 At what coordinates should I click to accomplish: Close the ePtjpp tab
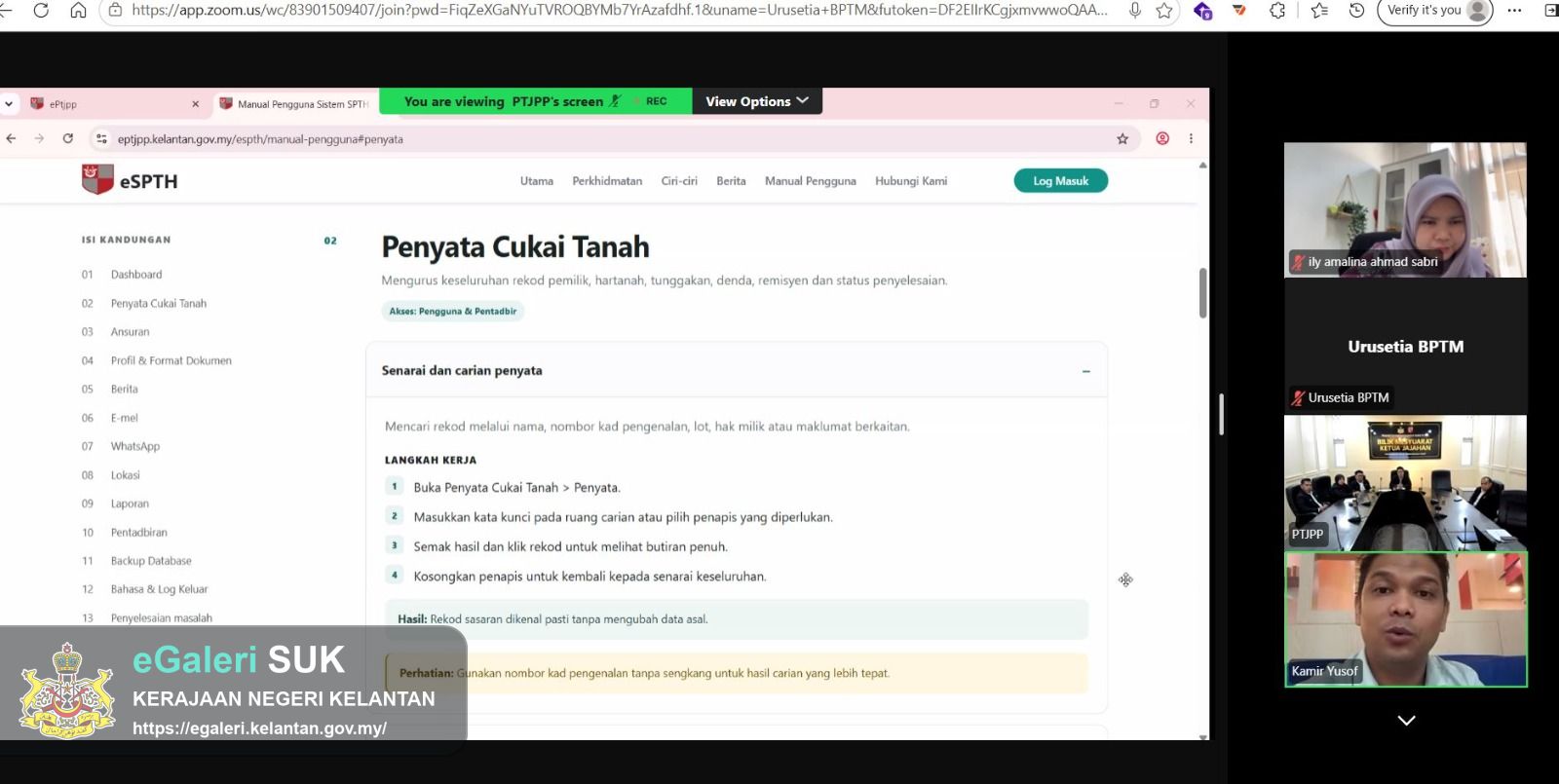point(195,104)
